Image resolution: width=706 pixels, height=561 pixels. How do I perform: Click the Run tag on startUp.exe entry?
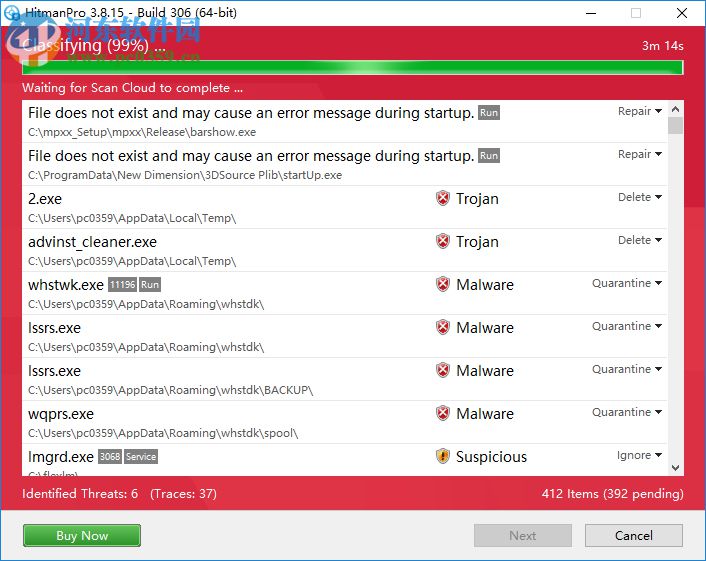pyautogui.click(x=489, y=156)
